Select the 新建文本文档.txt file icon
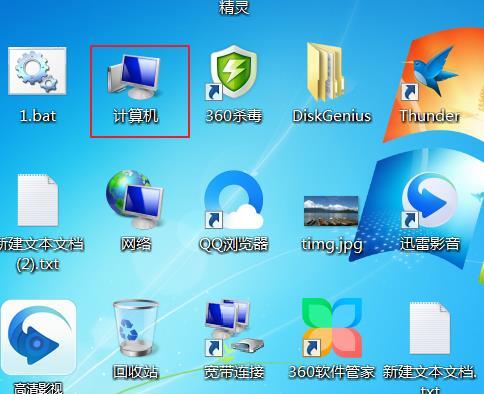Image resolution: width=484 pixels, height=394 pixels. click(x=429, y=328)
